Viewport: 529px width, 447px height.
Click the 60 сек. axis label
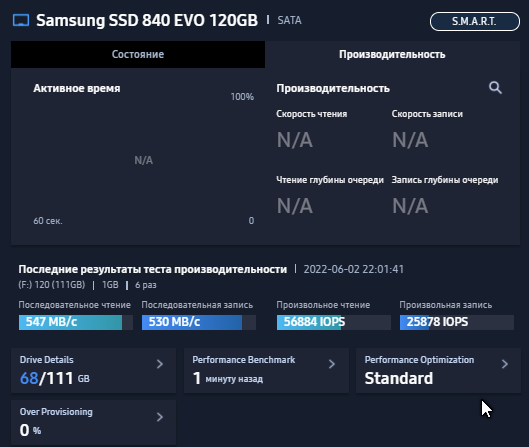48,221
